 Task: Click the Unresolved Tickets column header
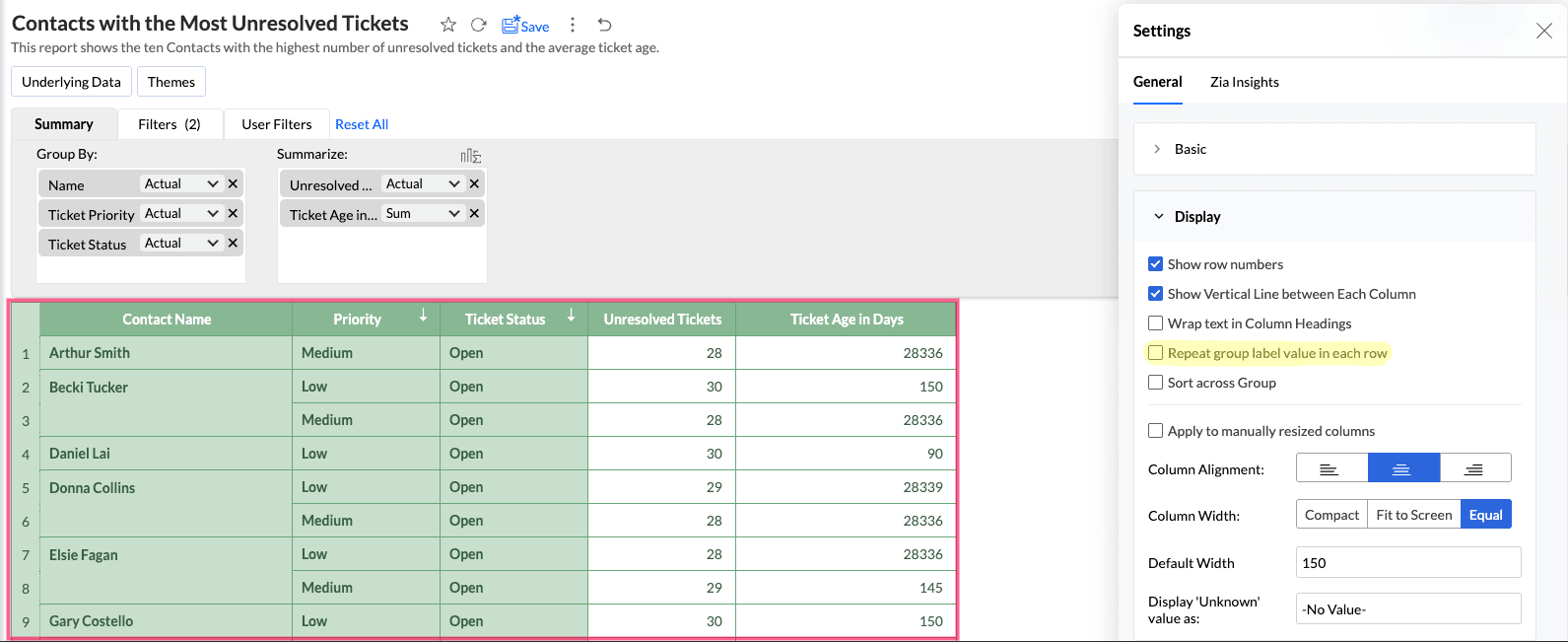pos(662,320)
